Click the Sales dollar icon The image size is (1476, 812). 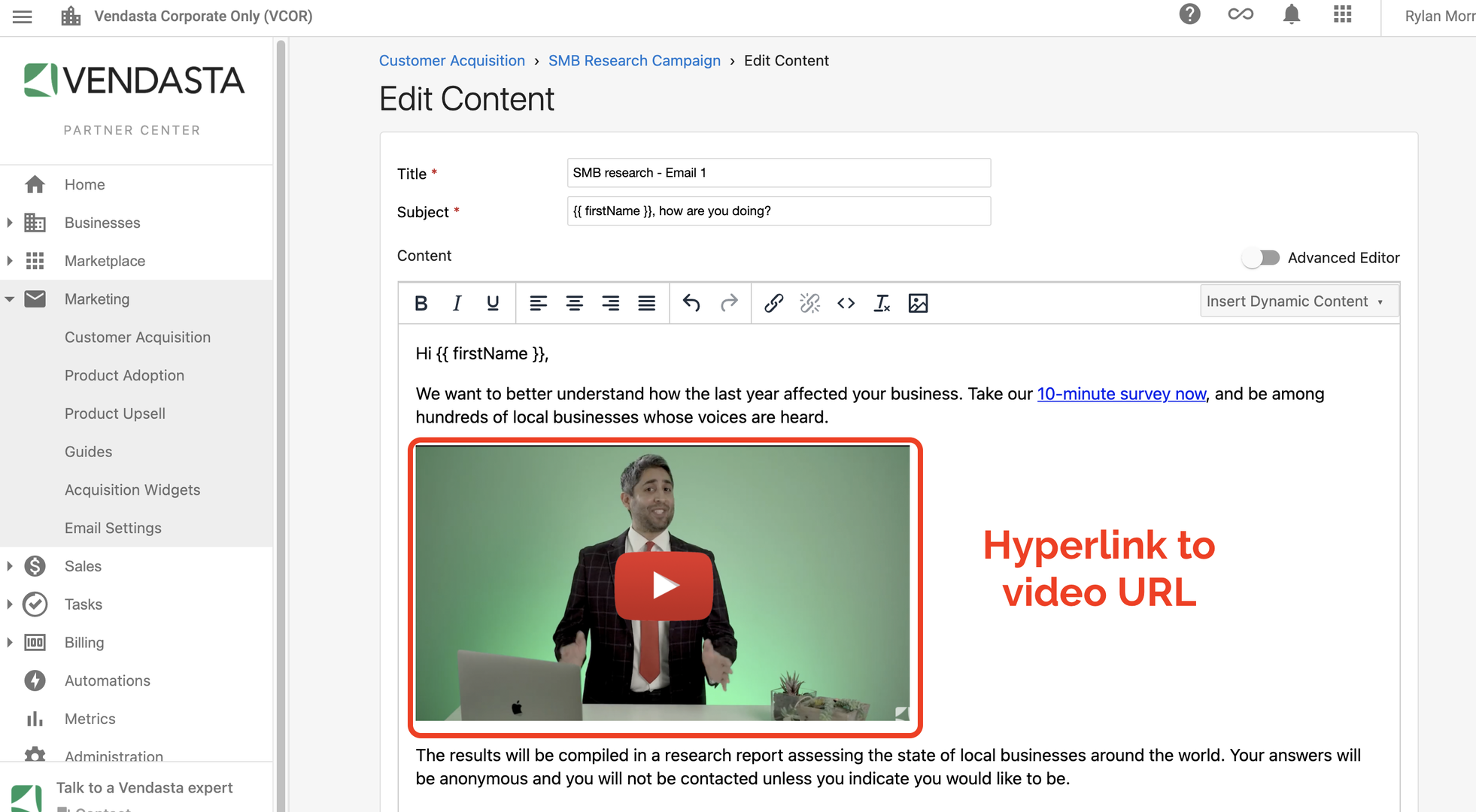point(35,566)
